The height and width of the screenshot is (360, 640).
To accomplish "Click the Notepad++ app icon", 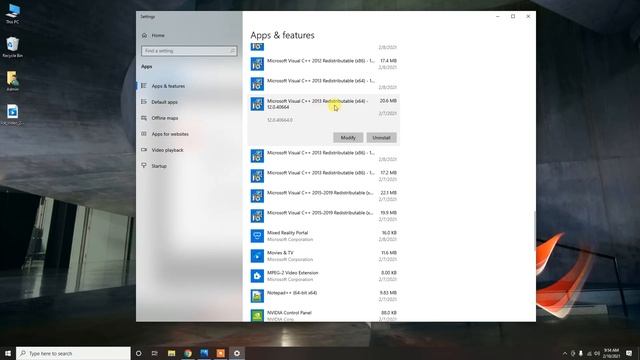I will pos(257,296).
